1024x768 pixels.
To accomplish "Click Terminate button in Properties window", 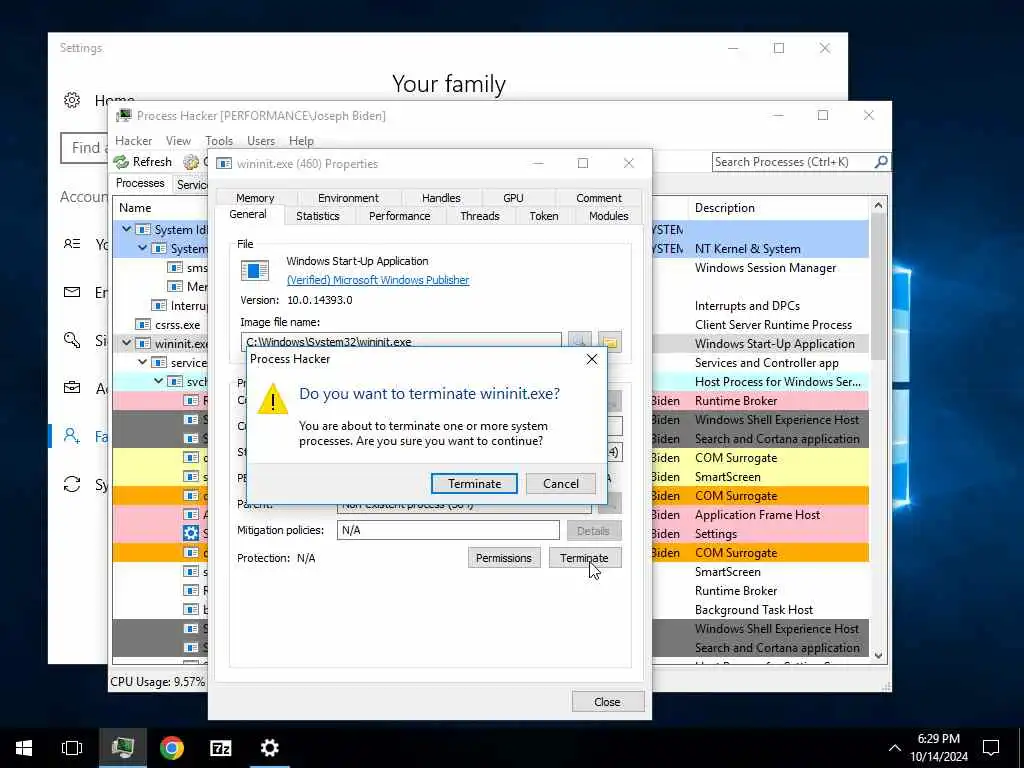I will click(584, 558).
